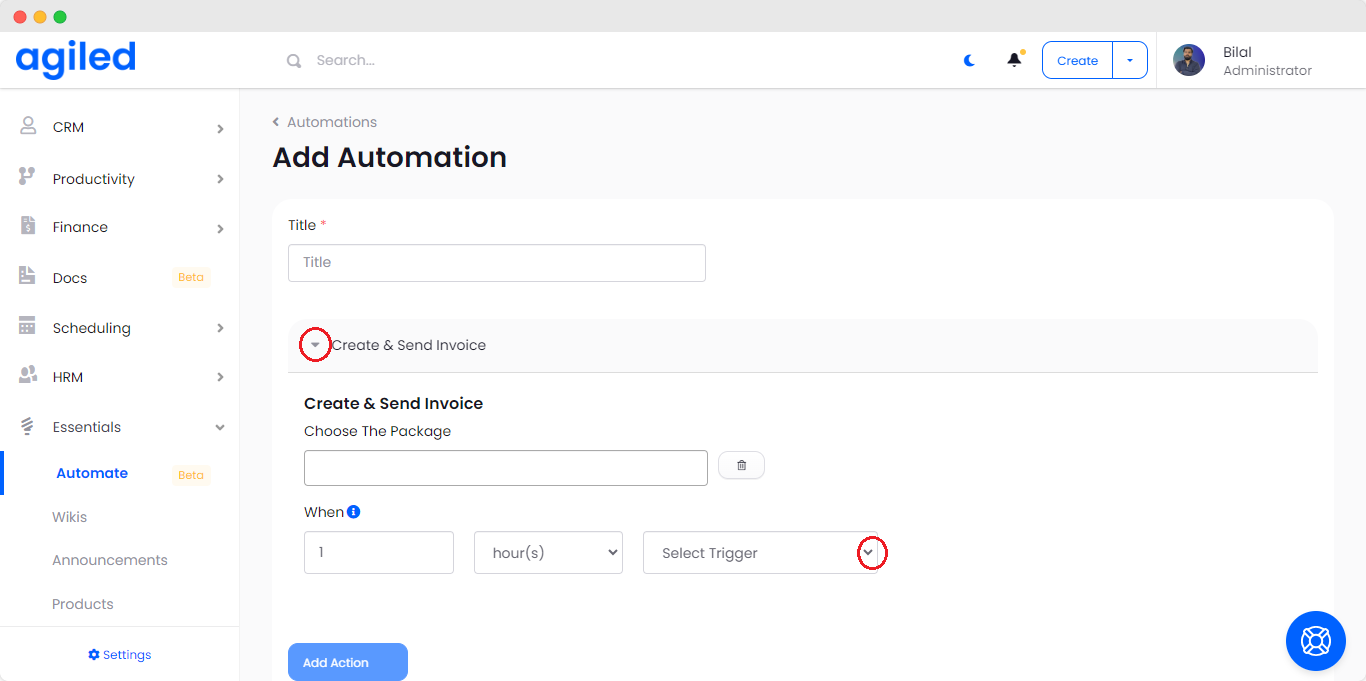Viewport: 1366px width, 681px height.
Task: Expand the CRM menu
Action: click(x=120, y=128)
